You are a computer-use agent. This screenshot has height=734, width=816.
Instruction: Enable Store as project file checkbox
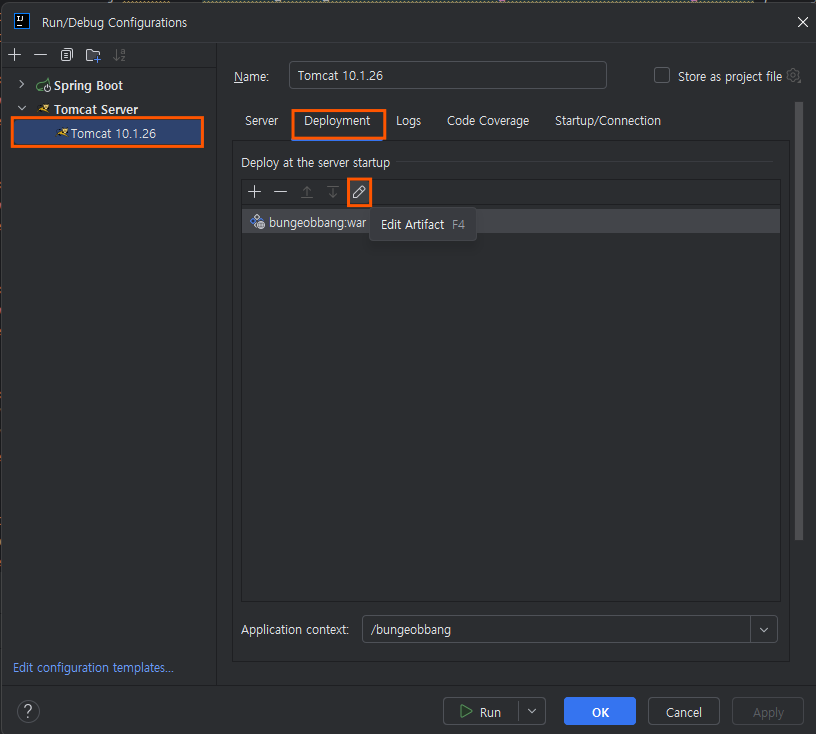pyautogui.click(x=662, y=75)
